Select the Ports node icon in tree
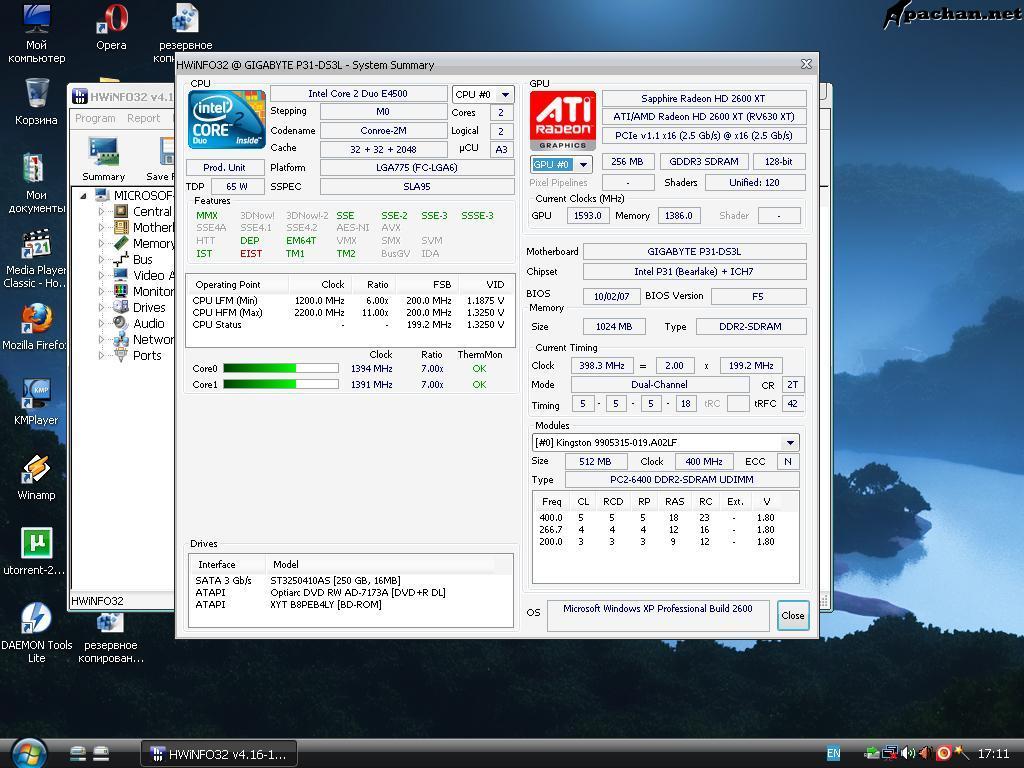This screenshot has width=1024, height=768. coord(121,355)
